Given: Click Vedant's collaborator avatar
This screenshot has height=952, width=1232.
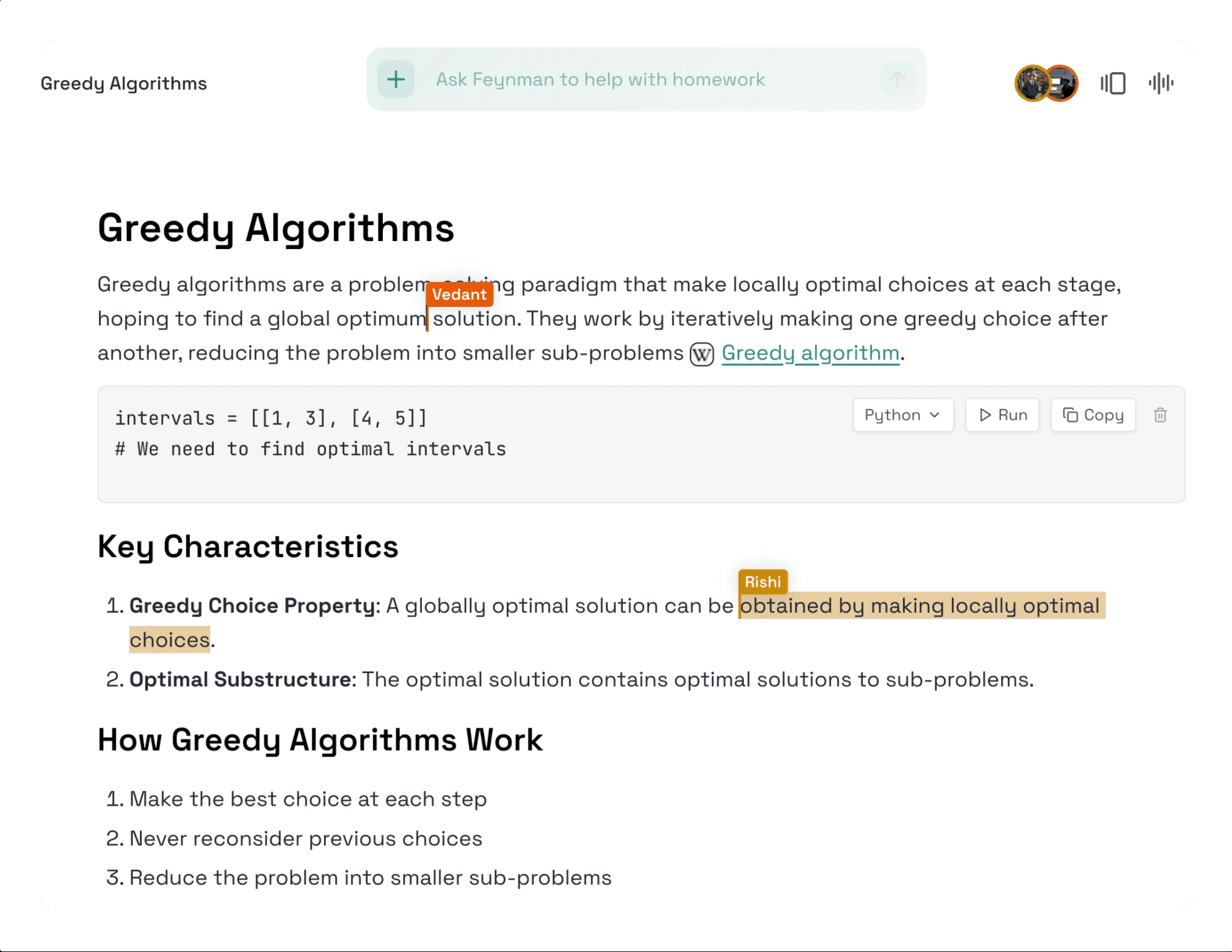Looking at the screenshot, I should point(1062,83).
